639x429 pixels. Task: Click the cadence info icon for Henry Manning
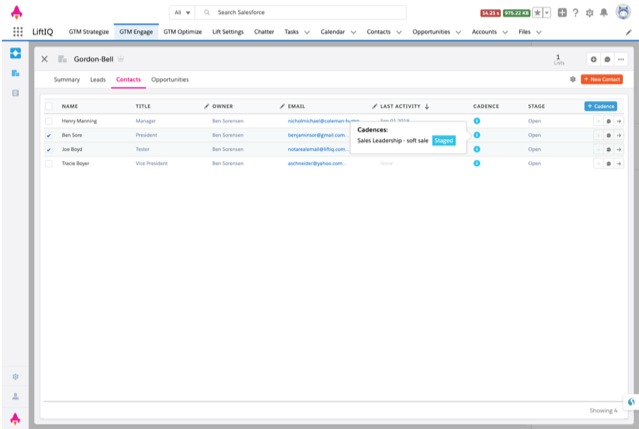pos(476,120)
